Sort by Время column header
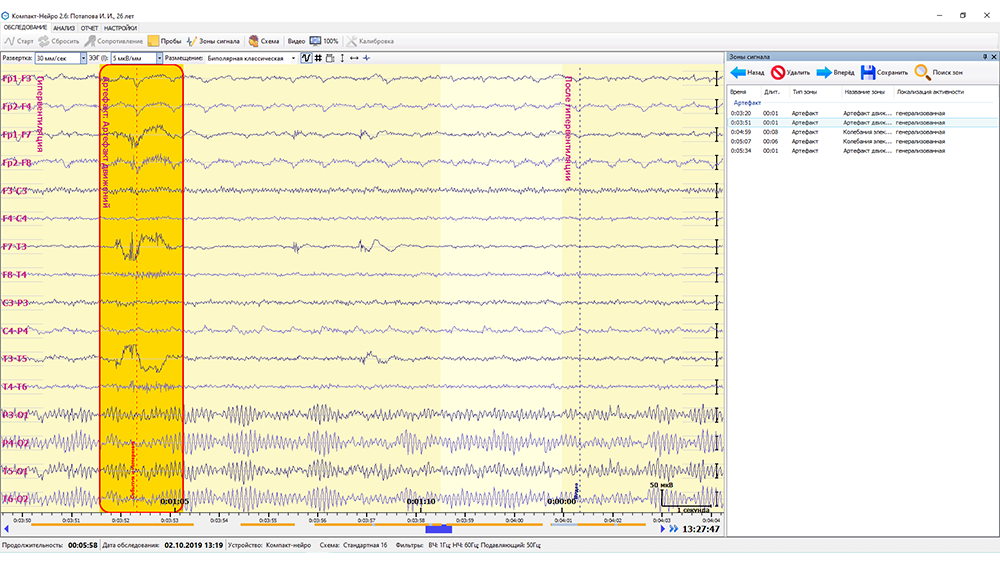This screenshot has width=1000, height=563. pyautogui.click(x=738, y=92)
